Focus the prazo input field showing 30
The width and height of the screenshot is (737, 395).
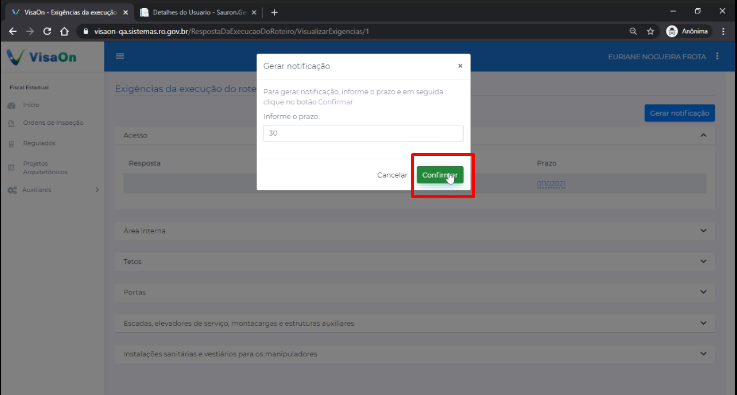point(363,133)
